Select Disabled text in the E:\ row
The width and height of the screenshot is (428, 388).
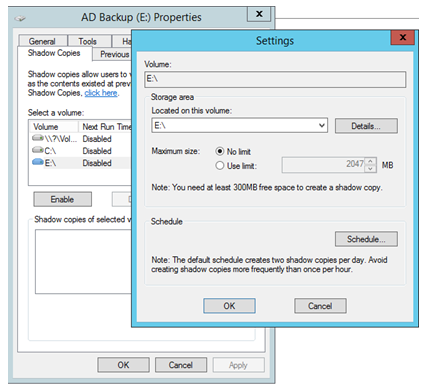[97, 163]
